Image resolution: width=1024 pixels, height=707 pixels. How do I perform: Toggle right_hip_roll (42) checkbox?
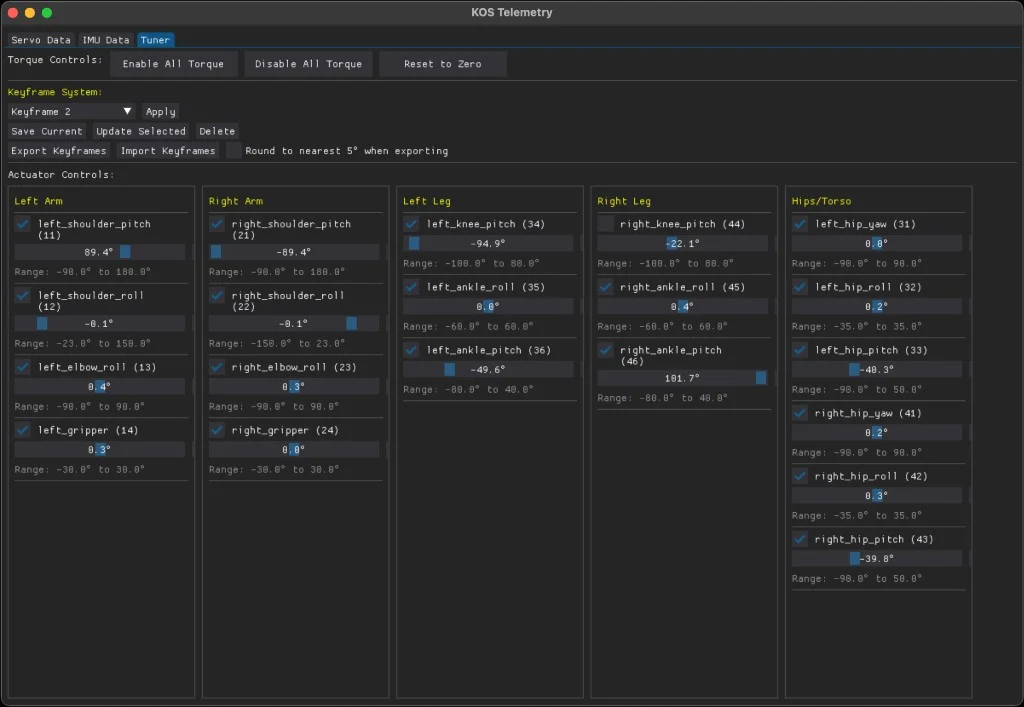[x=800, y=476]
